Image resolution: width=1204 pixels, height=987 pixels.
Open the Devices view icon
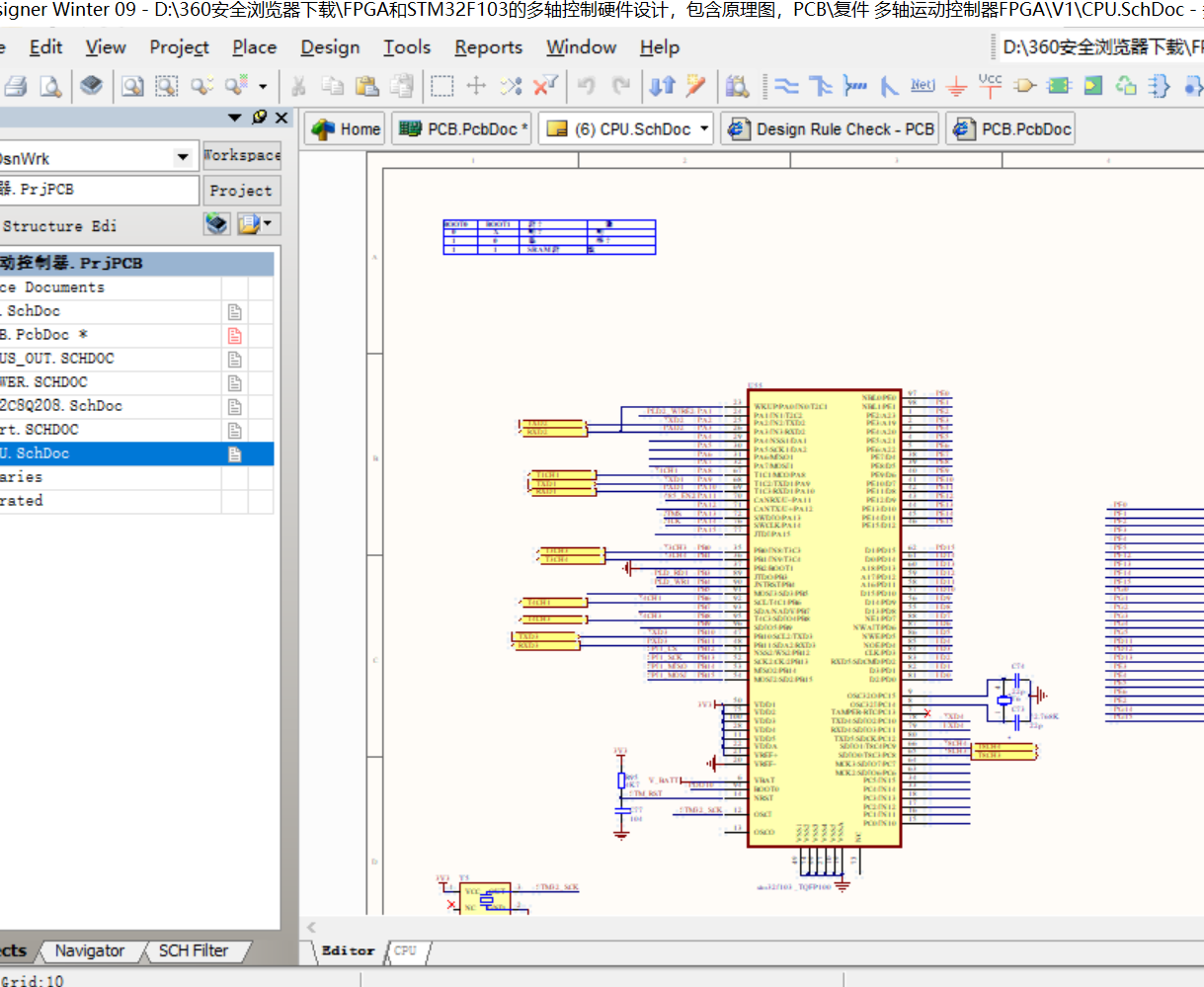(x=92, y=86)
